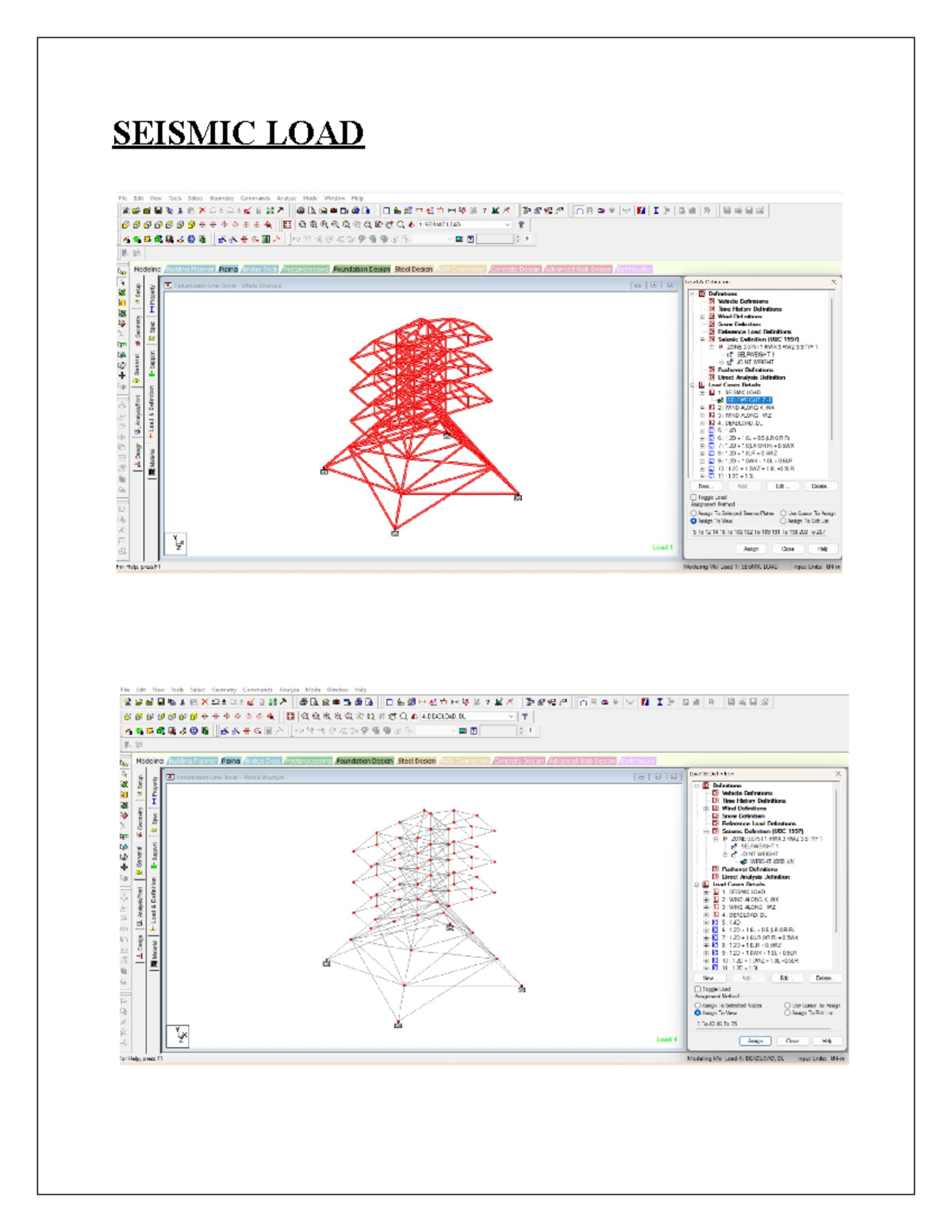Click the tree scrollbar in the SEISMIC LOAD screenshot dialog

tap(831, 369)
